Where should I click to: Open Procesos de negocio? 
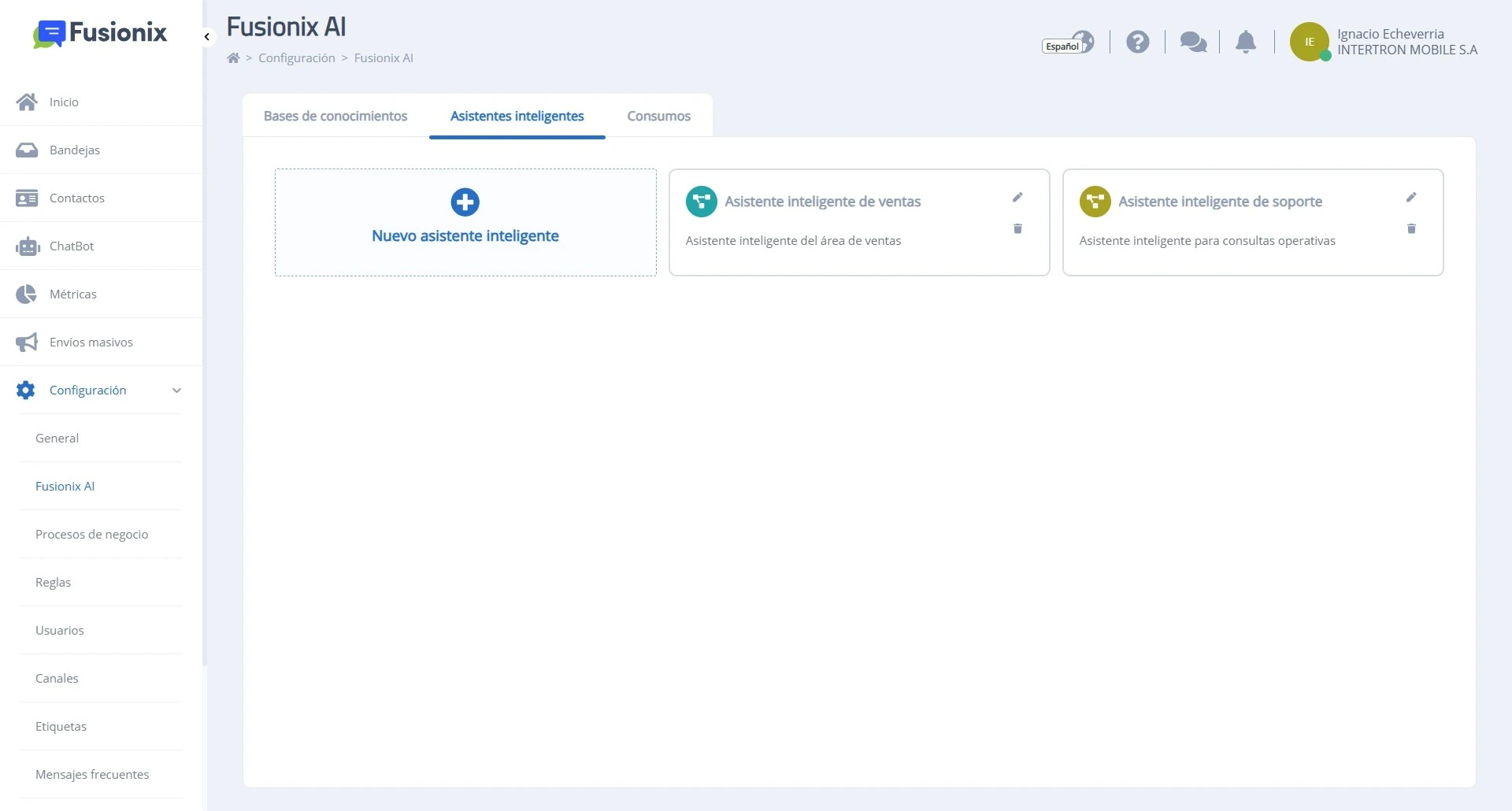tap(91, 534)
